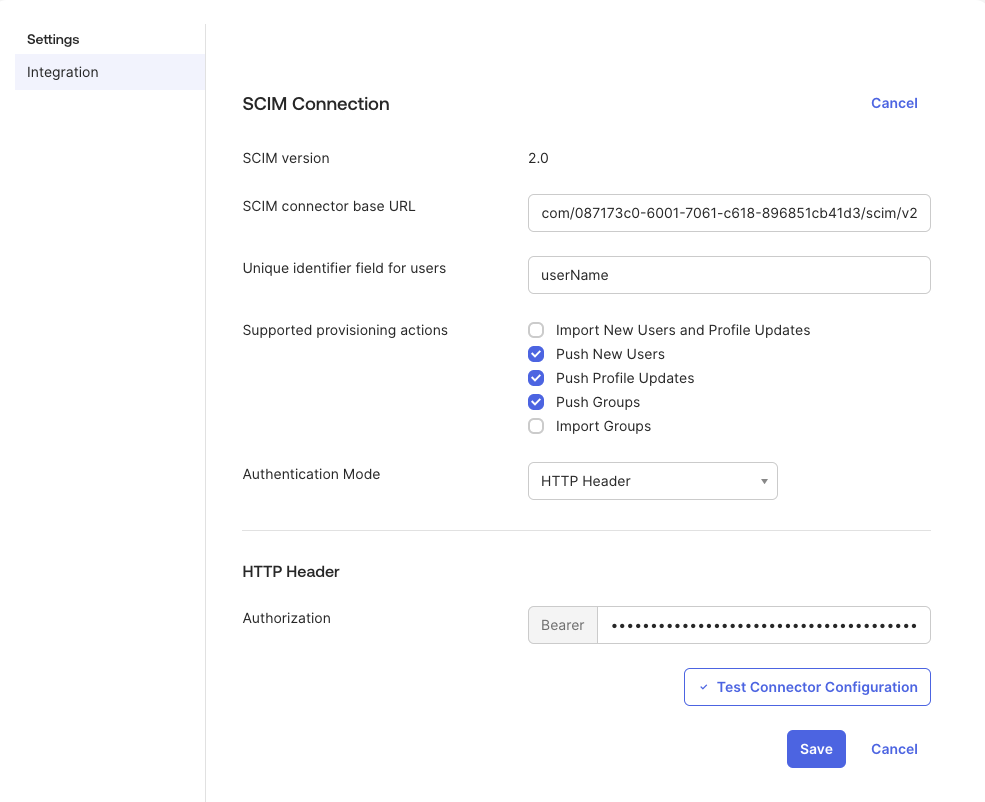Focus the SCIM connector base URL field
Viewport: 985px width, 802px height.
coord(729,213)
